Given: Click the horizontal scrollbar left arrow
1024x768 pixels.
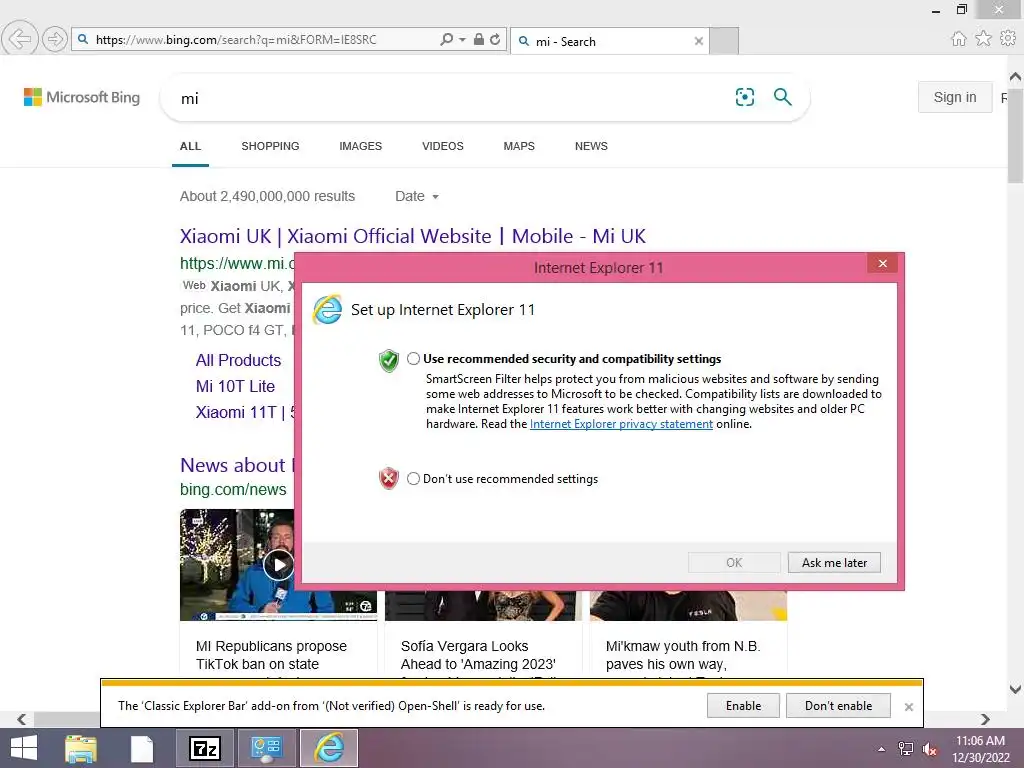Looking at the screenshot, I should click(x=22, y=719).
